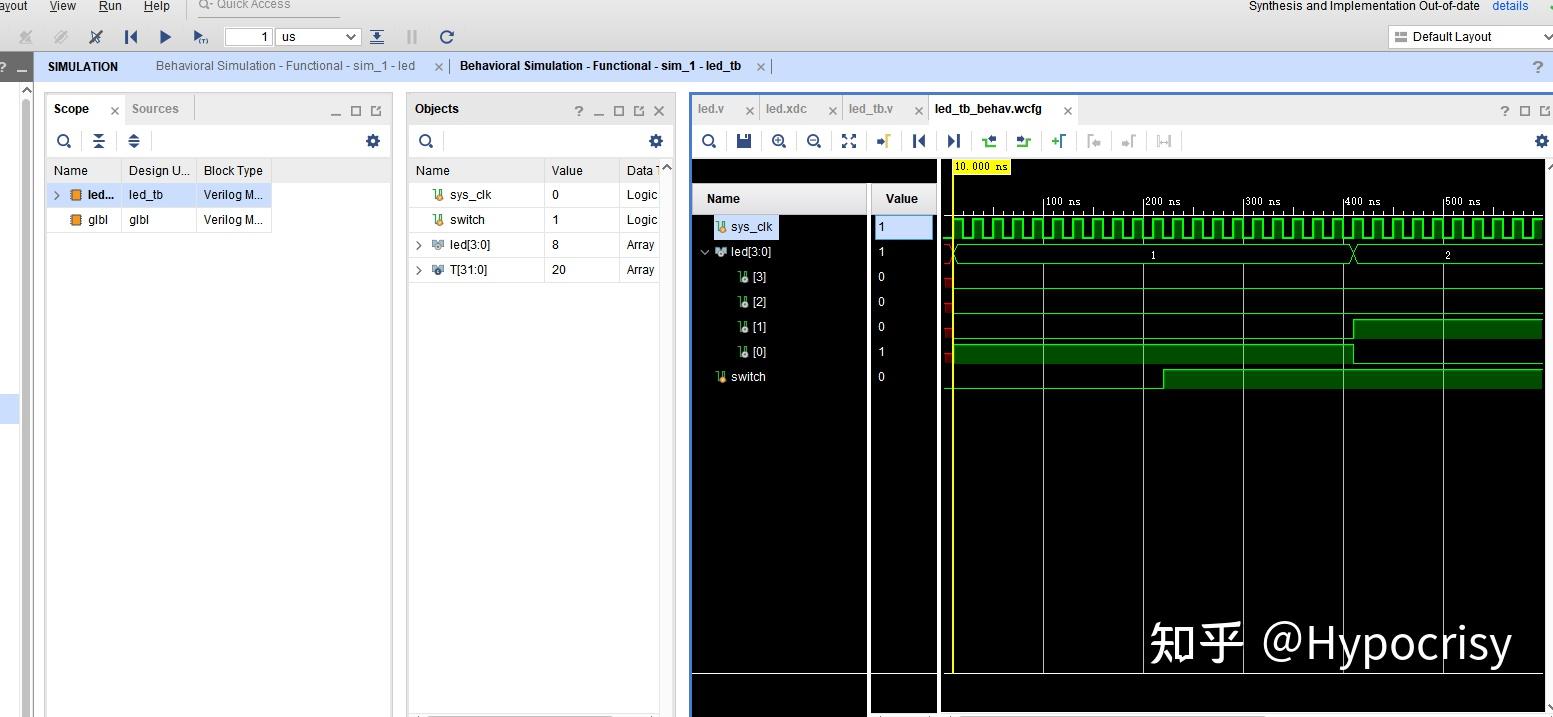Collapse the led[3:0] bus in waveform
The image size is (1553, 717).
705,252
